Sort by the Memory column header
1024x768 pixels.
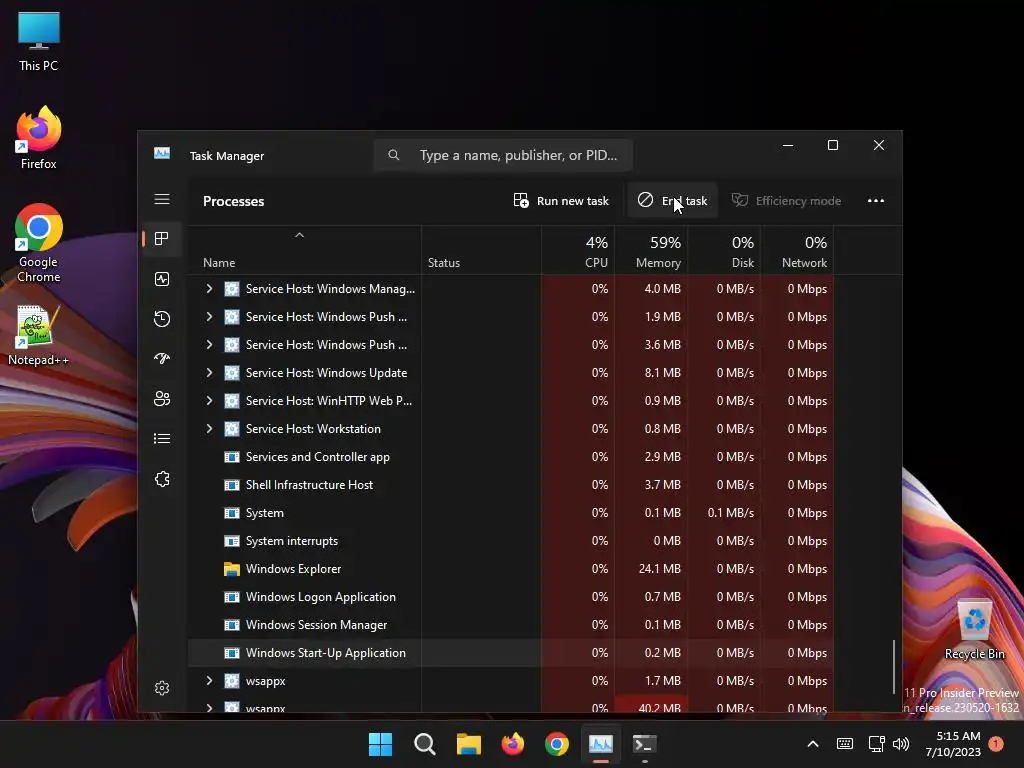(x=651, y=251)
